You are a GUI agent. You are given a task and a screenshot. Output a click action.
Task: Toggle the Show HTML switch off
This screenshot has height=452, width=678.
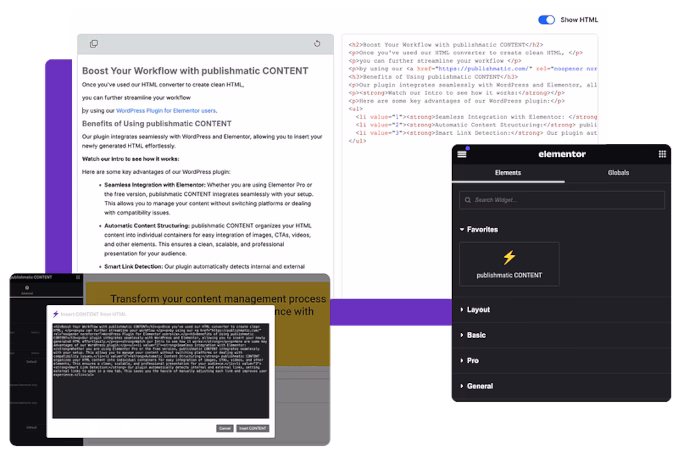click(x=546, y=20)
